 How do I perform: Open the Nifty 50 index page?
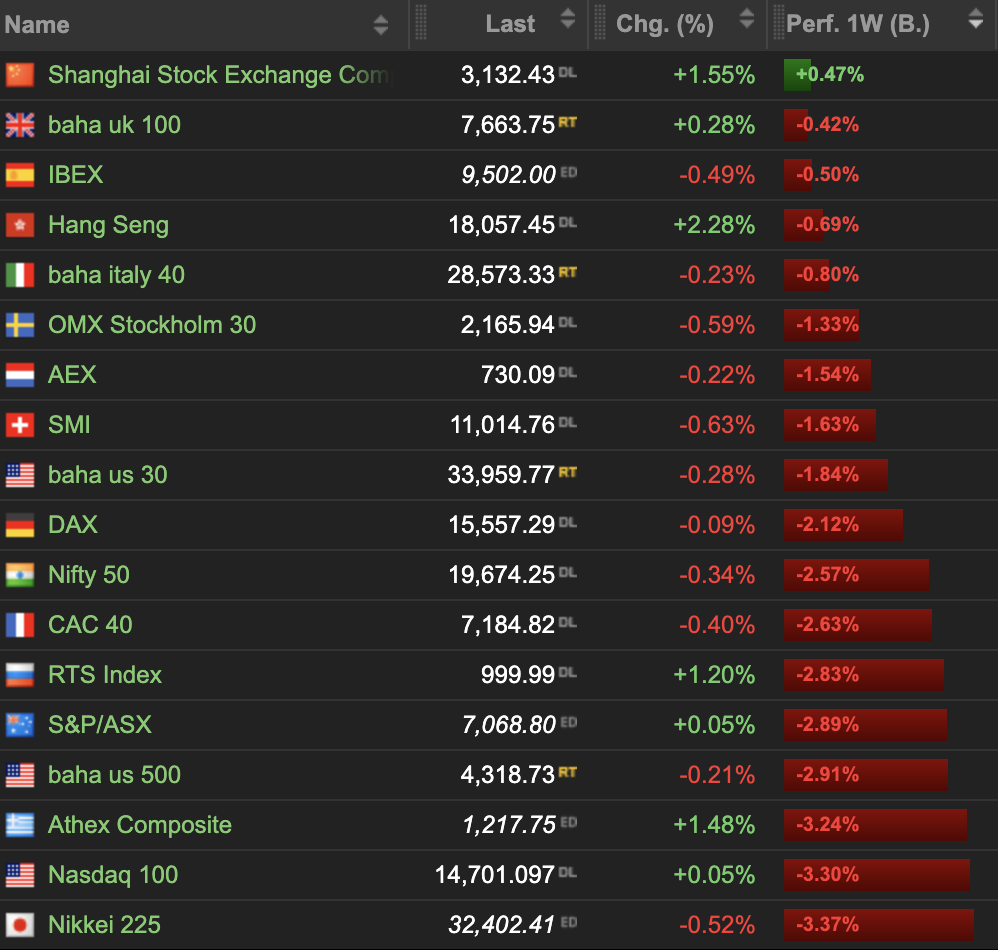point(89,575)
